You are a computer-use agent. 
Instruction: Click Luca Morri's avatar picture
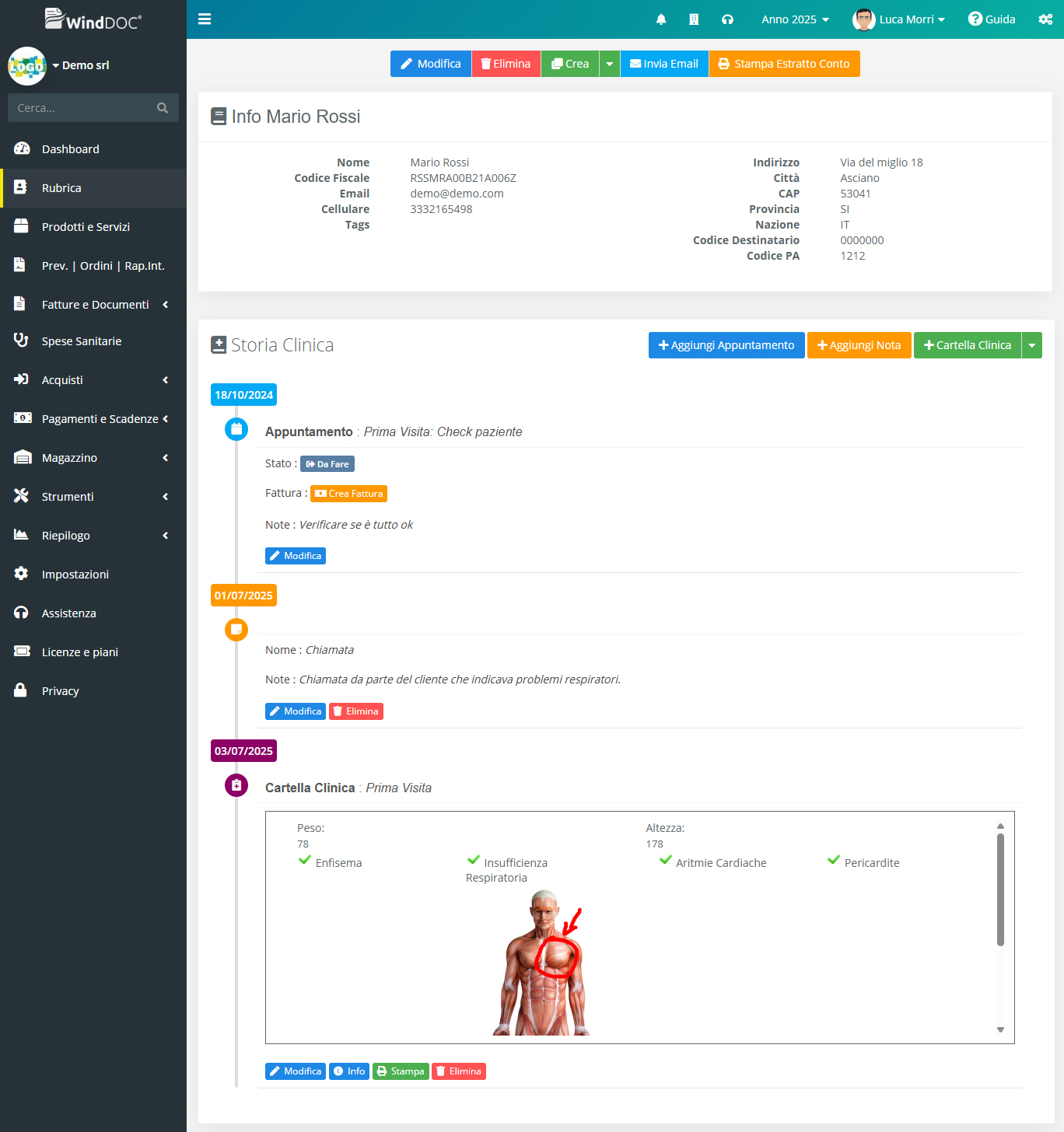(863, 19)
